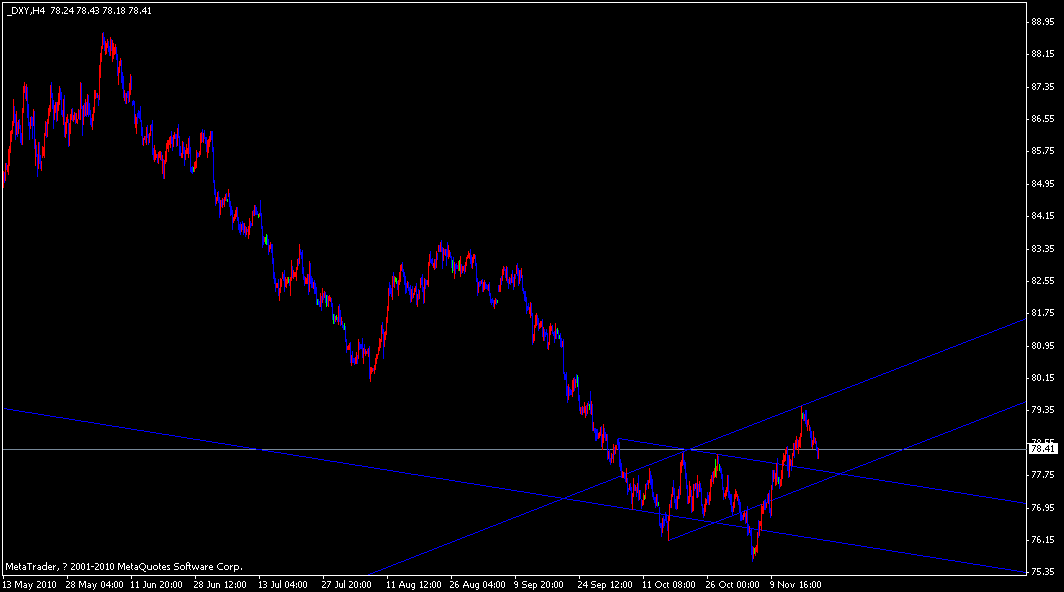Select the 11 Oct 08:00 time label
The image size is (1064, 592).
[668, 585]
